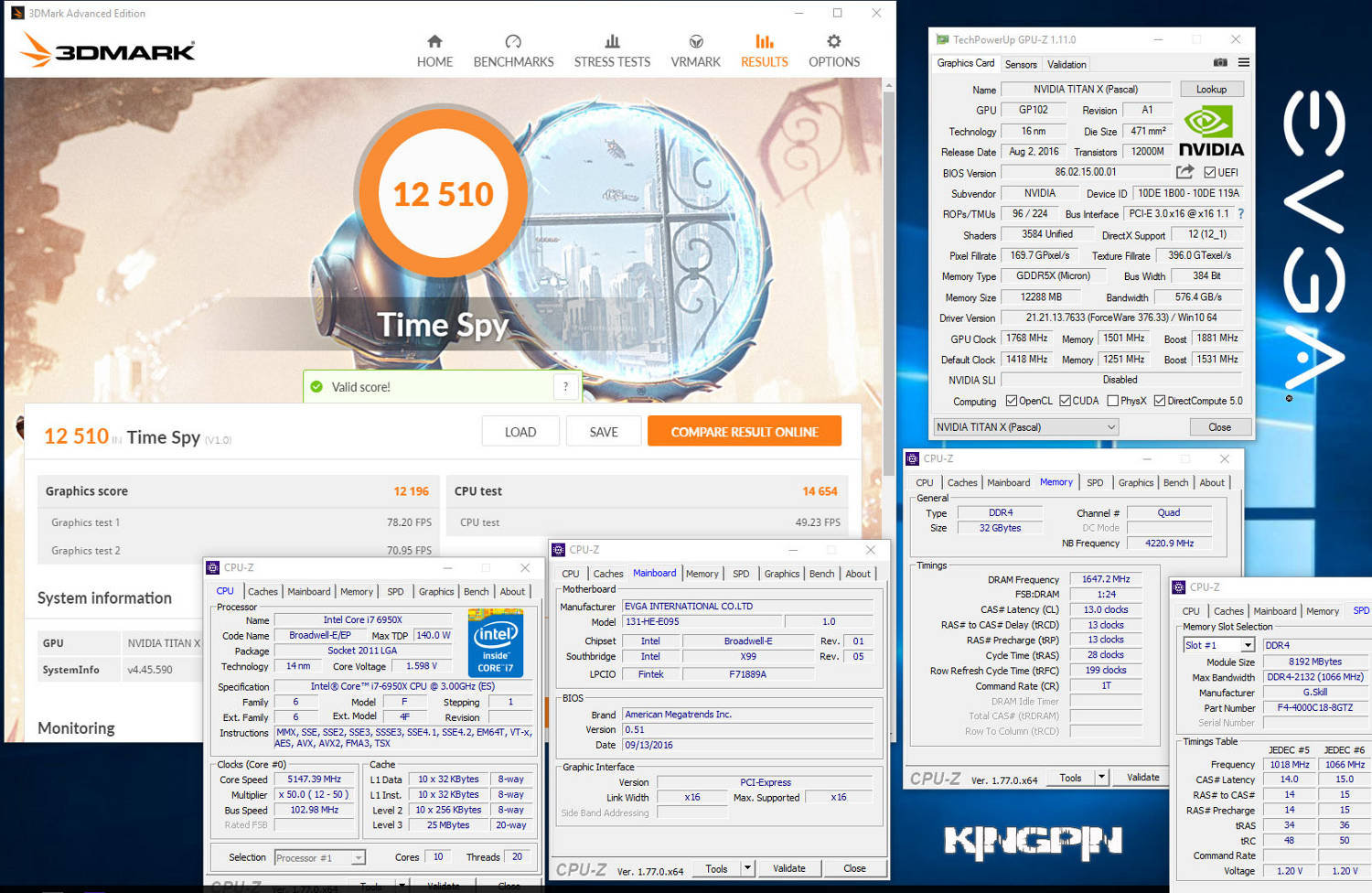The width and height of the screenshot is (1372, 893).
Task: Click the 3DMark logo
Action: (108, 50)
